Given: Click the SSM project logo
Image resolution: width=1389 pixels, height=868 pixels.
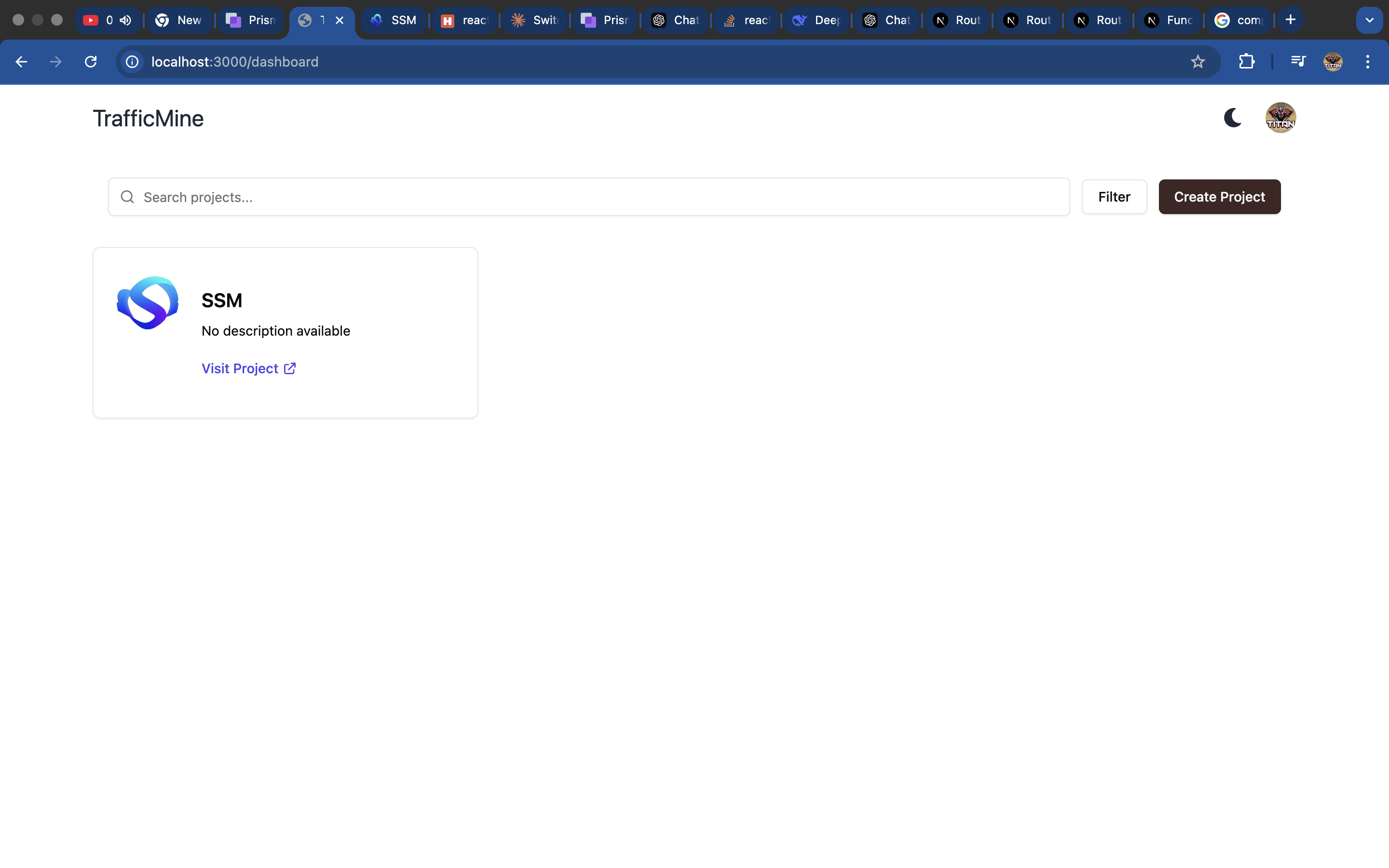Looking at the screenshot, I should pyautogui.click(x=148, y=303).
